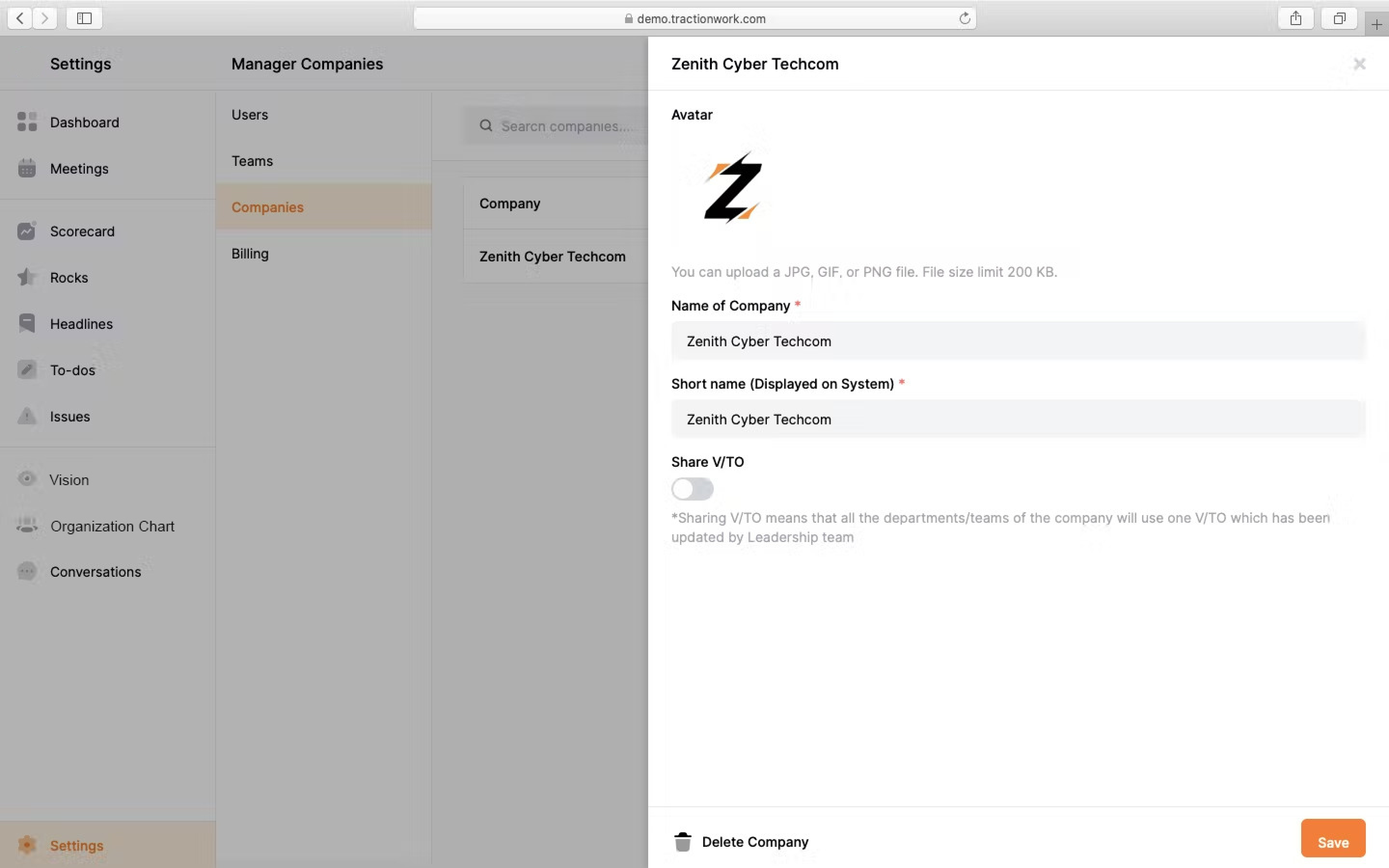Click the Organization Chart people icon
The width and height of the screenshot is (1389, 868).
27,525
